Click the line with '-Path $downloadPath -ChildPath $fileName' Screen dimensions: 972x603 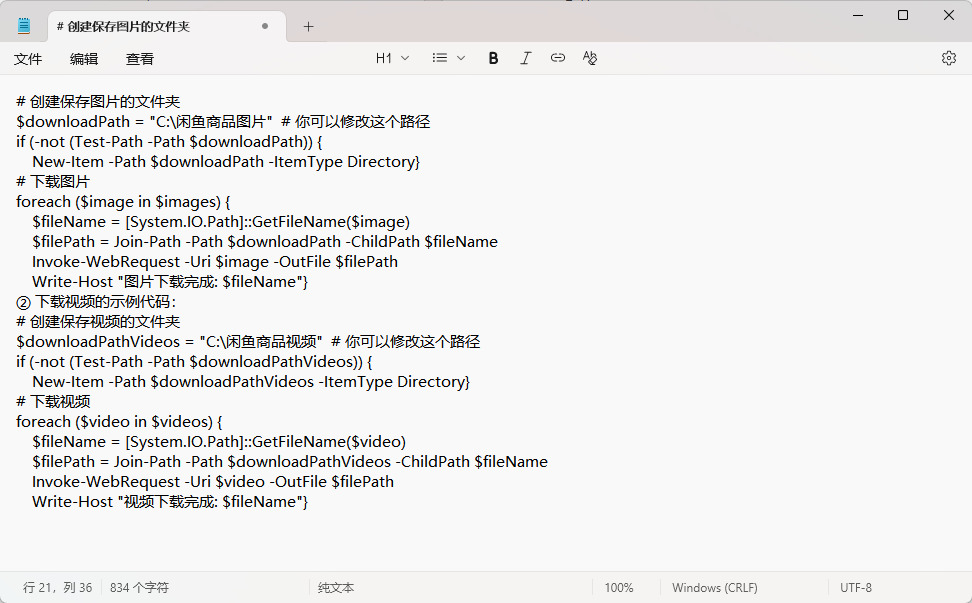(265, 242)
